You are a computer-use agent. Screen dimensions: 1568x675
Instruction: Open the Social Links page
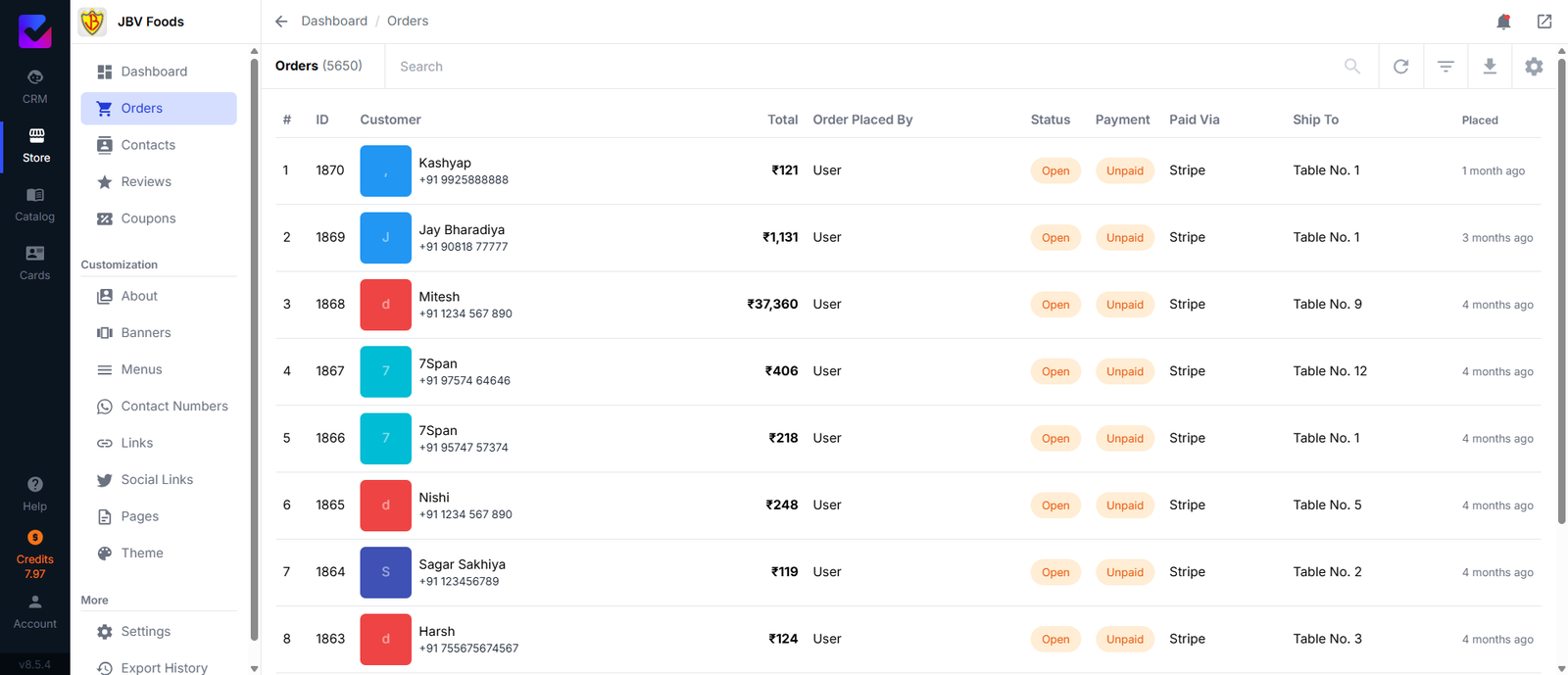159,479
